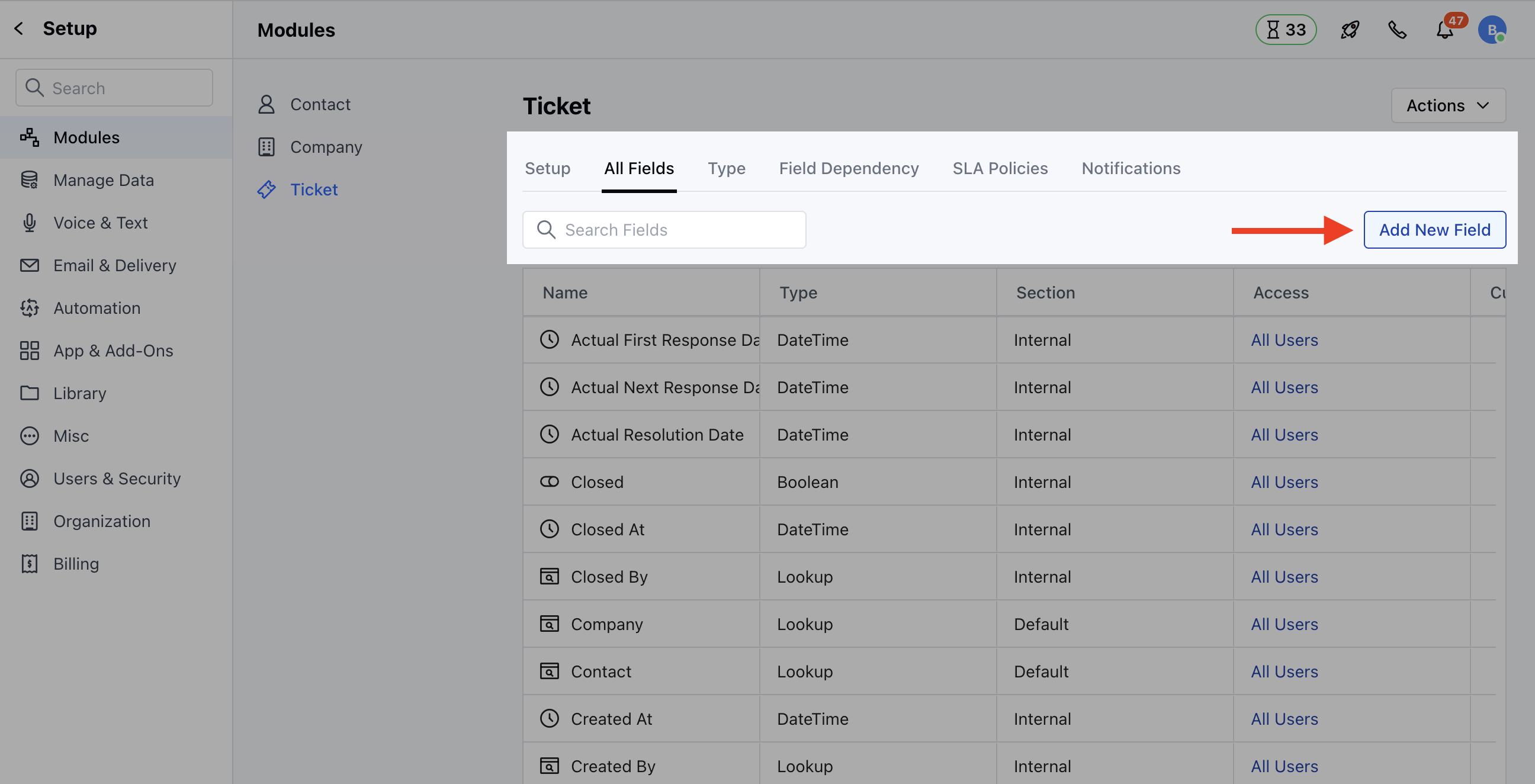This screenshot has width=1535, height=784.
Task: Open the user avatar menu with the B initial
Action: [1492, 29]
